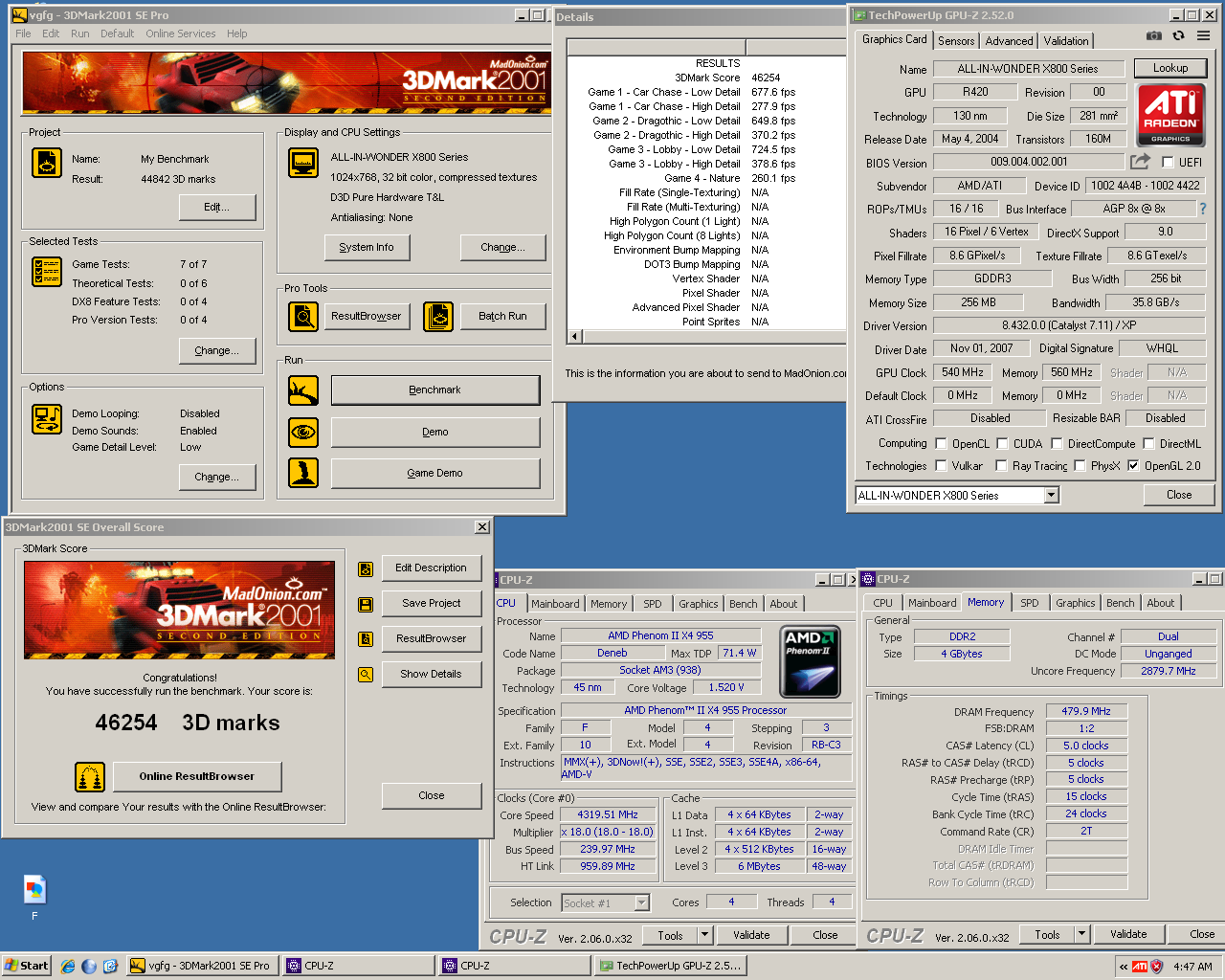Click the joystick icon beside Game Demo

point(303,473)
